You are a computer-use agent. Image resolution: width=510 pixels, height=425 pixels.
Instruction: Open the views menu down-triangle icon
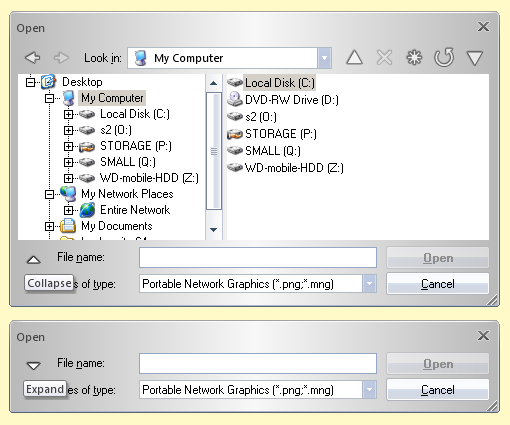(x=475, y=58)
